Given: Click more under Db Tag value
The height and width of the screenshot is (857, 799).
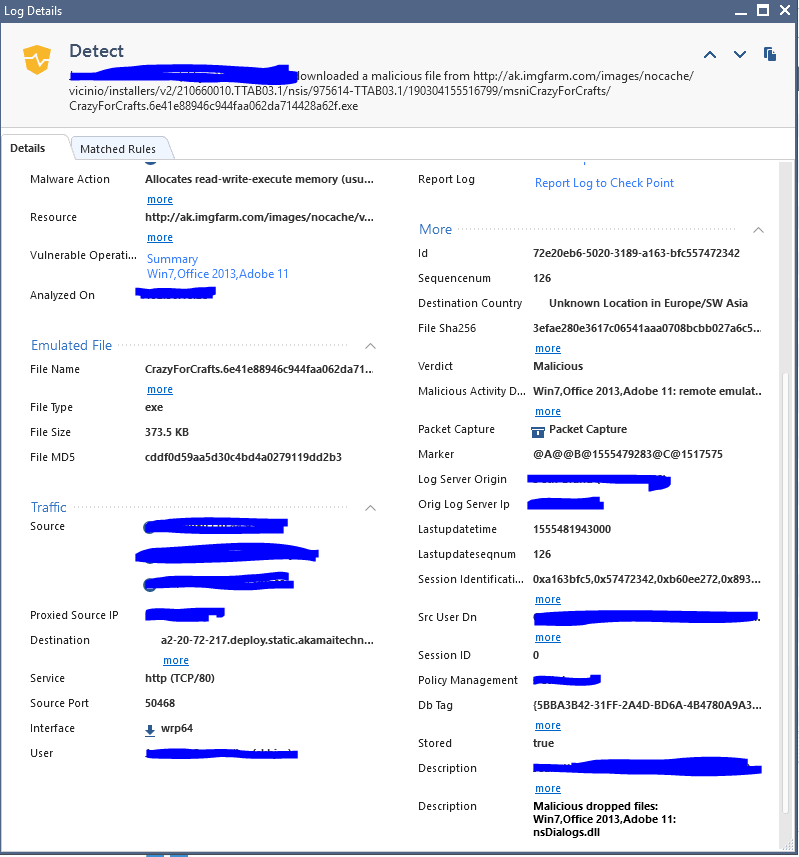Looking at the screenshot, I should [548, 726].
